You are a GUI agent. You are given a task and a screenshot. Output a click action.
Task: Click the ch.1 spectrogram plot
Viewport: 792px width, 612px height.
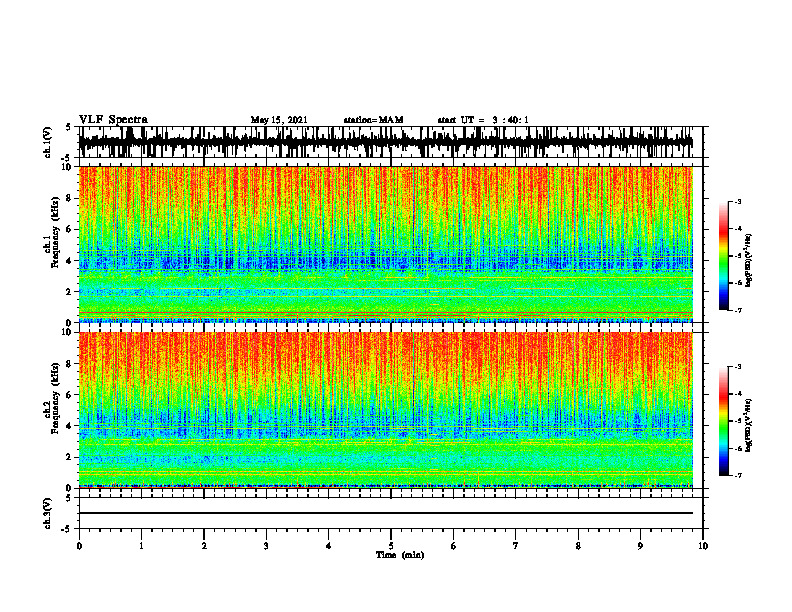[385, 244]
